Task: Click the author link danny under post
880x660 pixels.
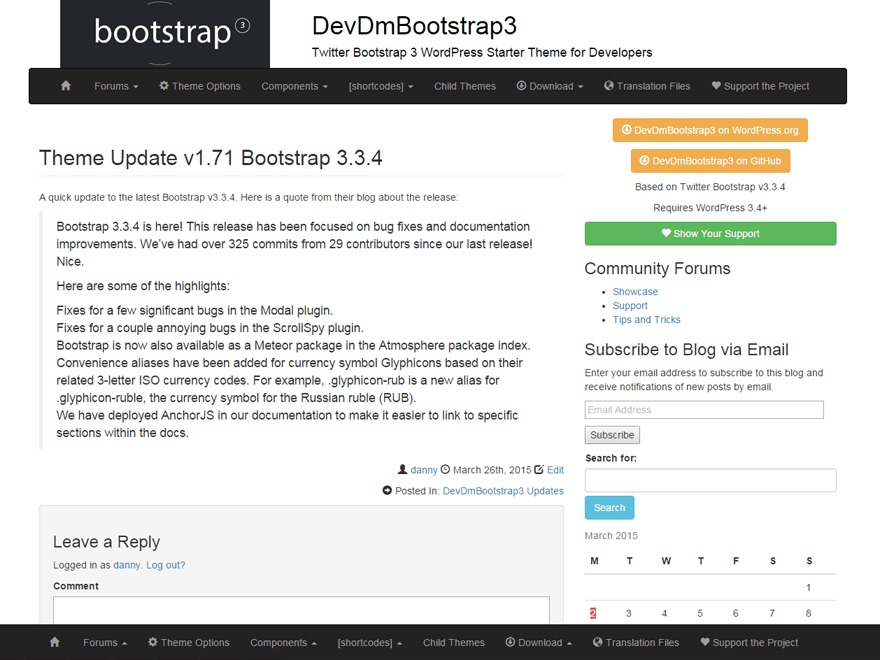Action: [424, 470]
